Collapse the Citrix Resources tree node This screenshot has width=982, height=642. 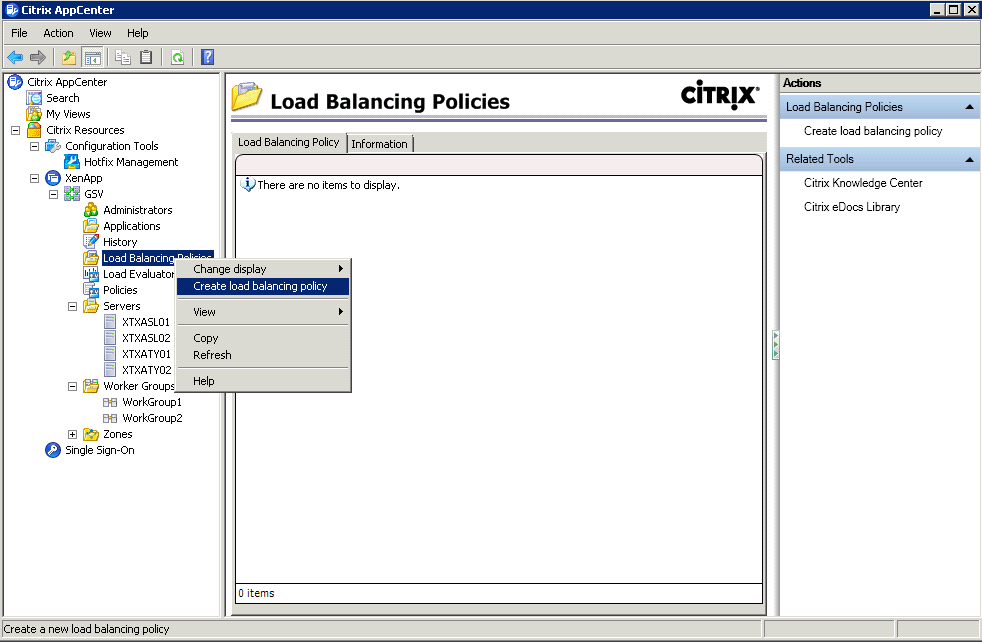click(x=16, y=130)
